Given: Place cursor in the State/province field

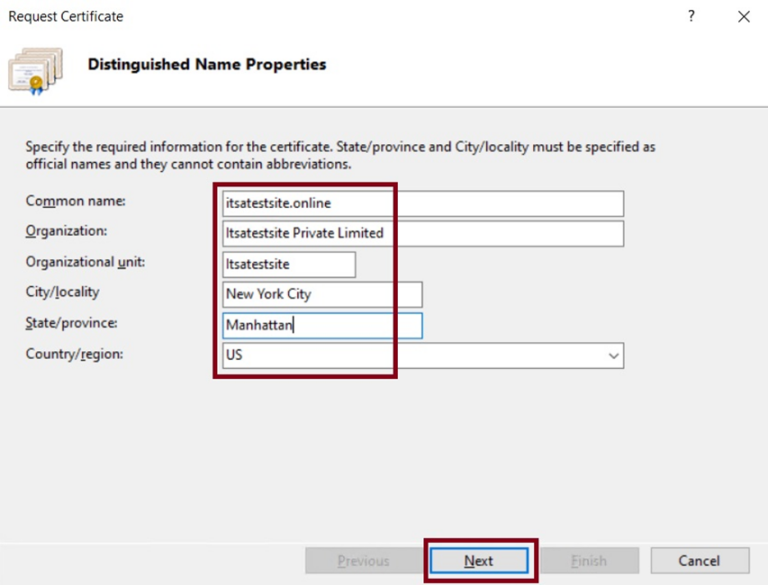Looking at the screenshot, I should pyautogui.click(x=322, y=325).
